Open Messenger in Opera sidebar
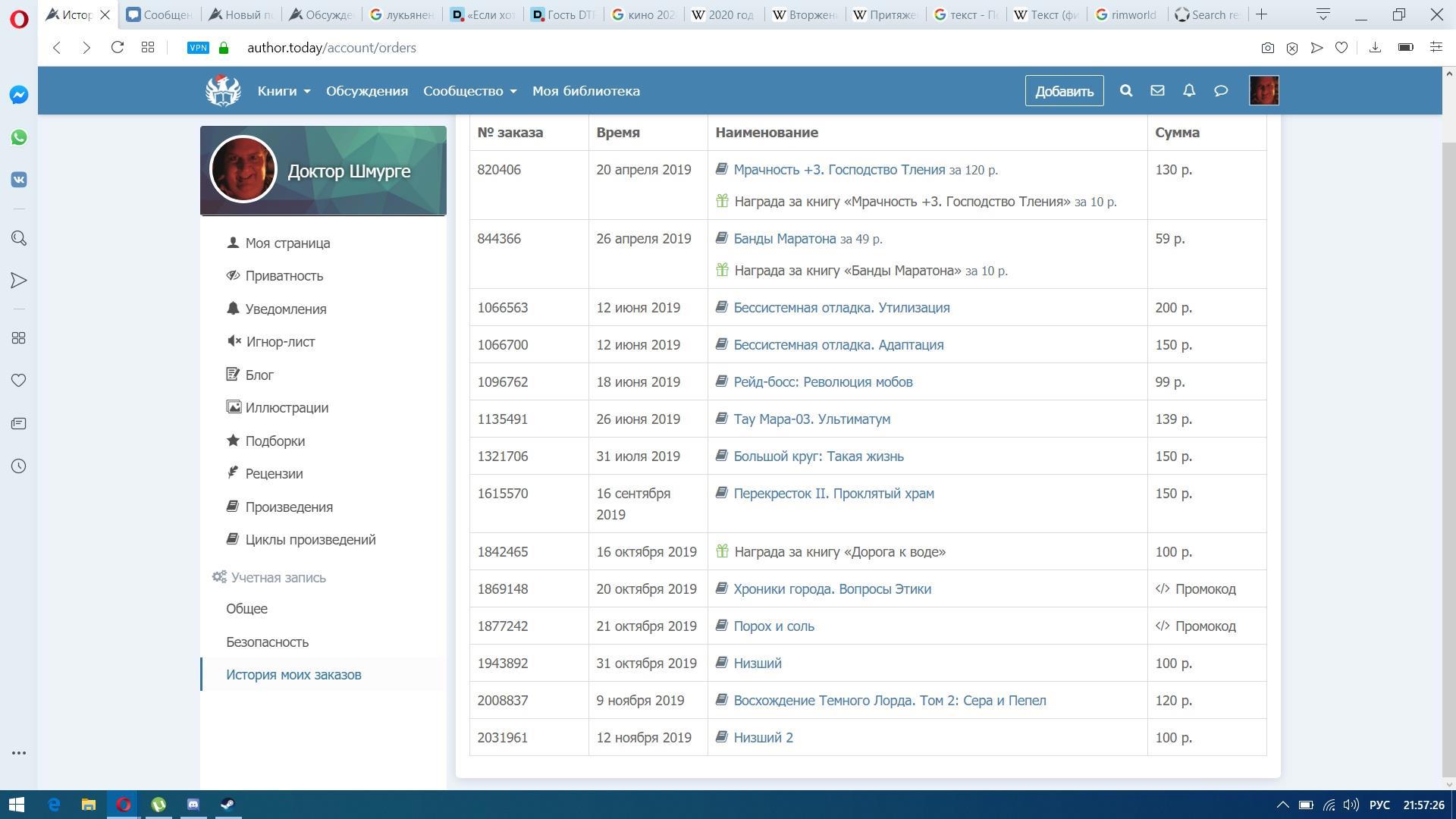Viewport: 1456px width, 819px height. (19, 95)
